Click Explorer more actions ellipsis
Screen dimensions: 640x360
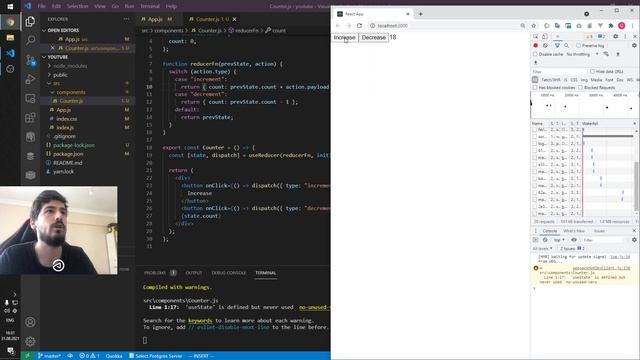pyautogui.click(x=127, y=19)
